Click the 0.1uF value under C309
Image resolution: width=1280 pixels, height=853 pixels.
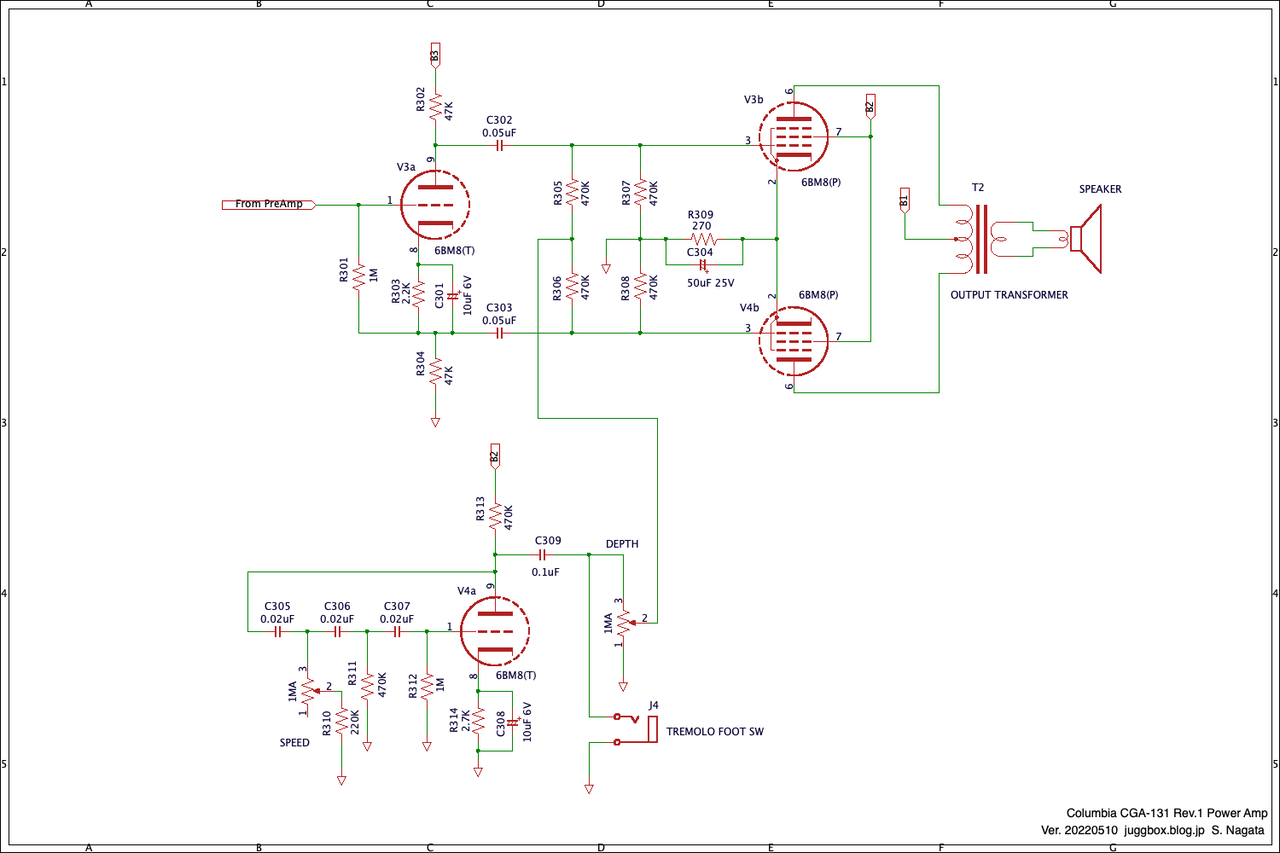[x=545, y=573]
